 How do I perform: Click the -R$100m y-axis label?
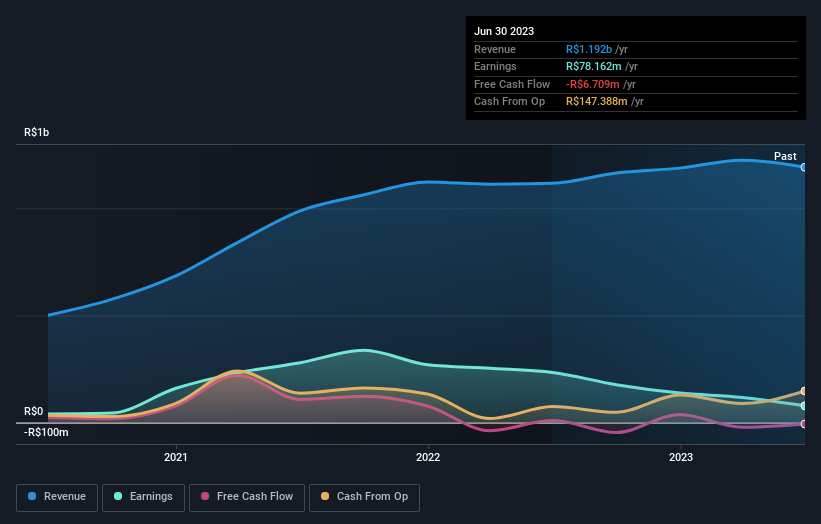tap(46, 432)
